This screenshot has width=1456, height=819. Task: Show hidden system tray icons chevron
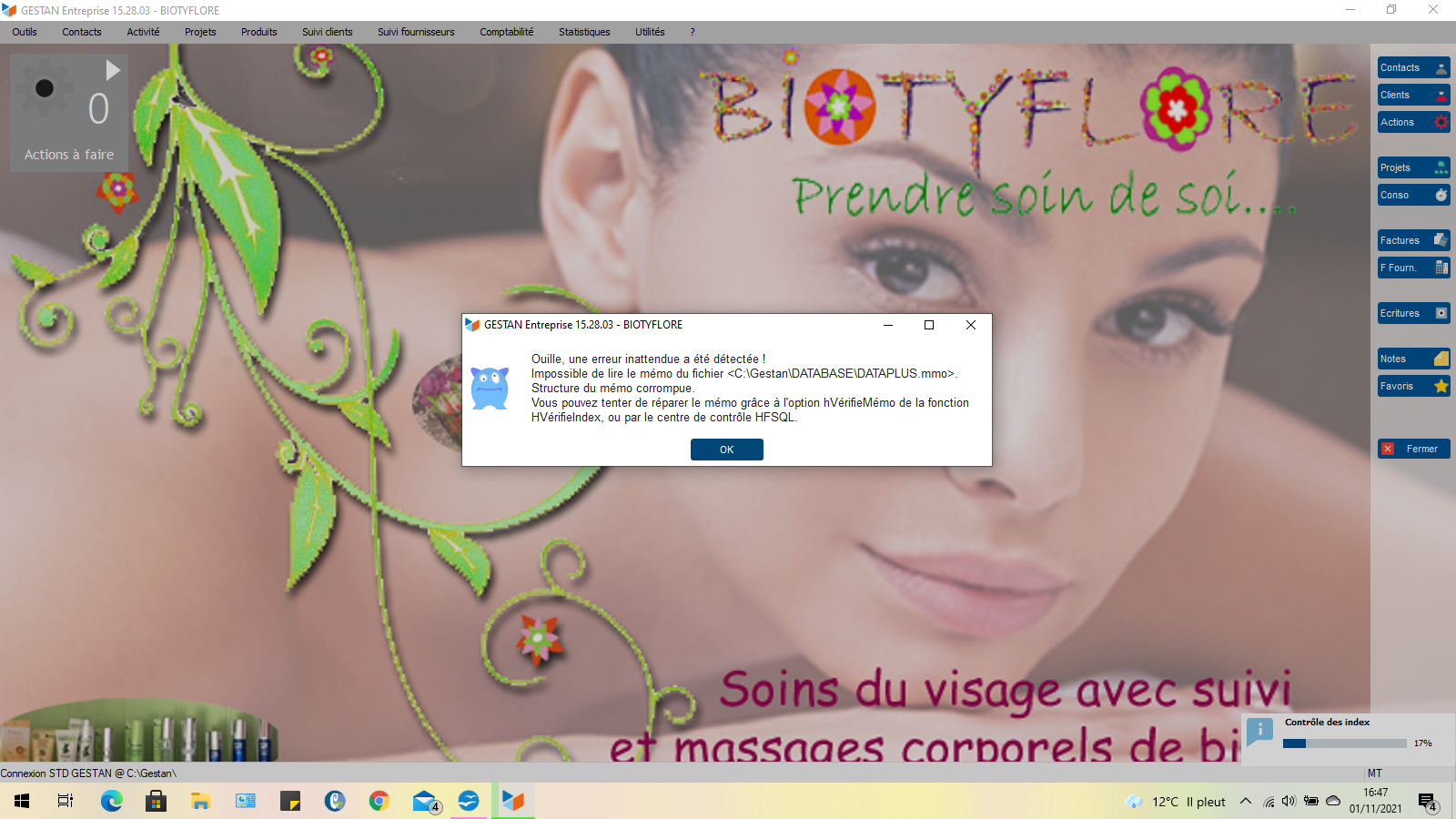click(x=1245, y=802)
